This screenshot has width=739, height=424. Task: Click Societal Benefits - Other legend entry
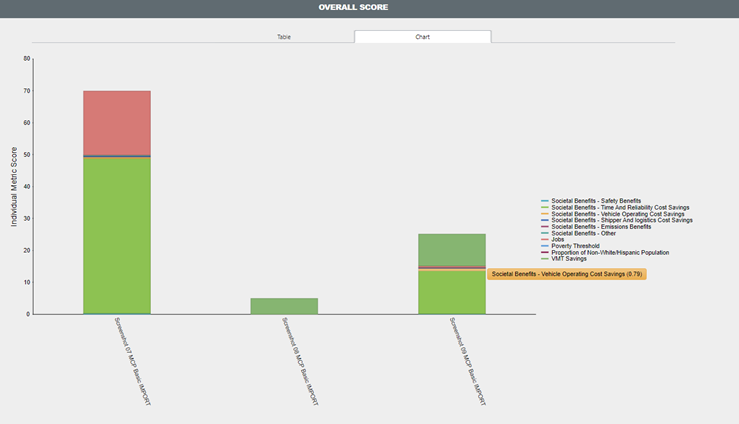pyautogui.click(x=587, y=233)
